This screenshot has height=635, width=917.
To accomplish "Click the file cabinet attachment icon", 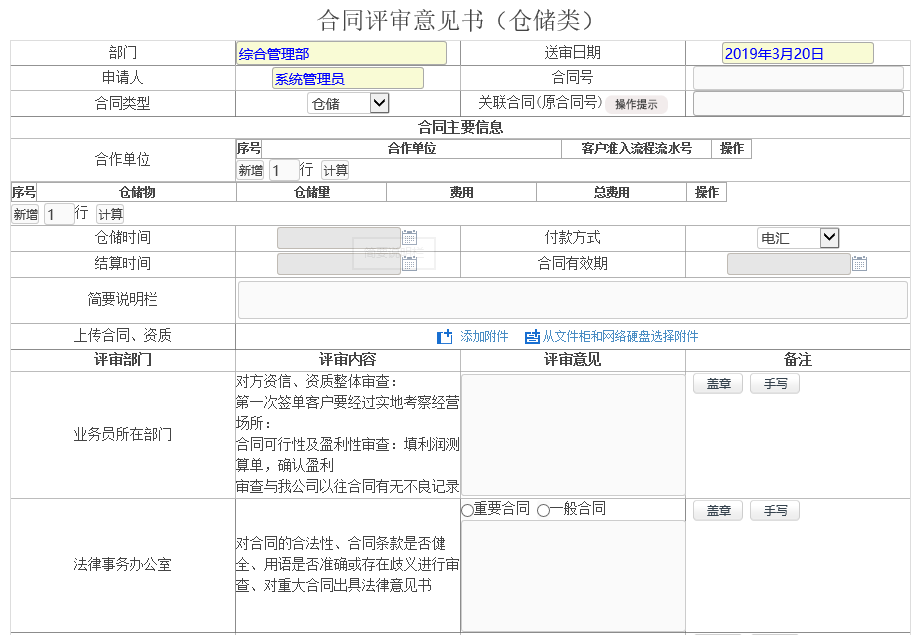I will coord(532,337).
